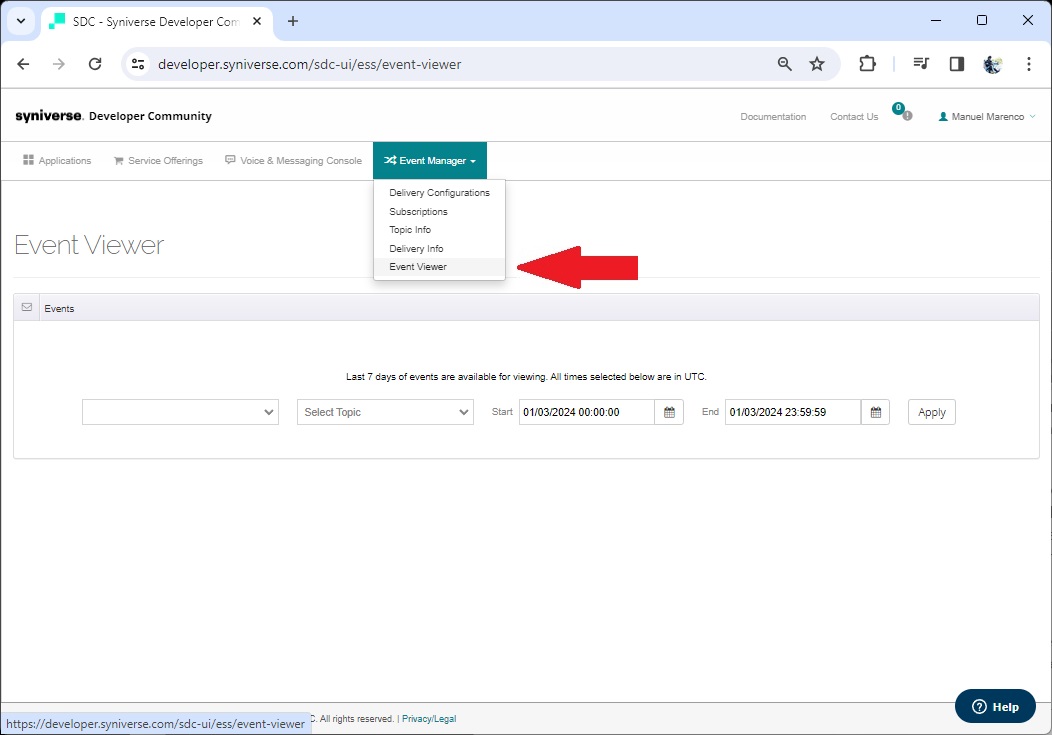Expand the Select Topic dropdown

click(385, 412)
